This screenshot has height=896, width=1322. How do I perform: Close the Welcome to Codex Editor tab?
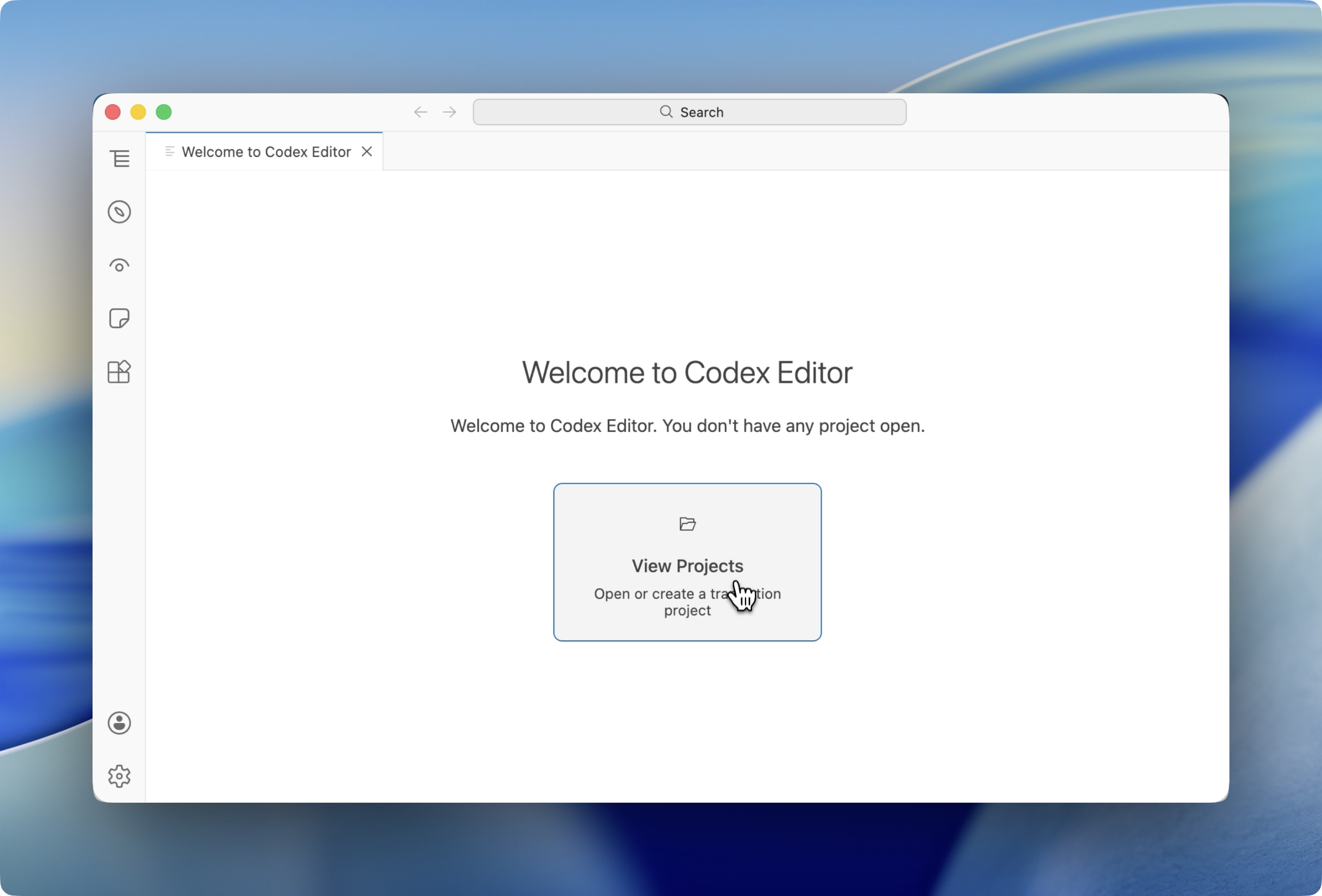click(x=367, y=152)
